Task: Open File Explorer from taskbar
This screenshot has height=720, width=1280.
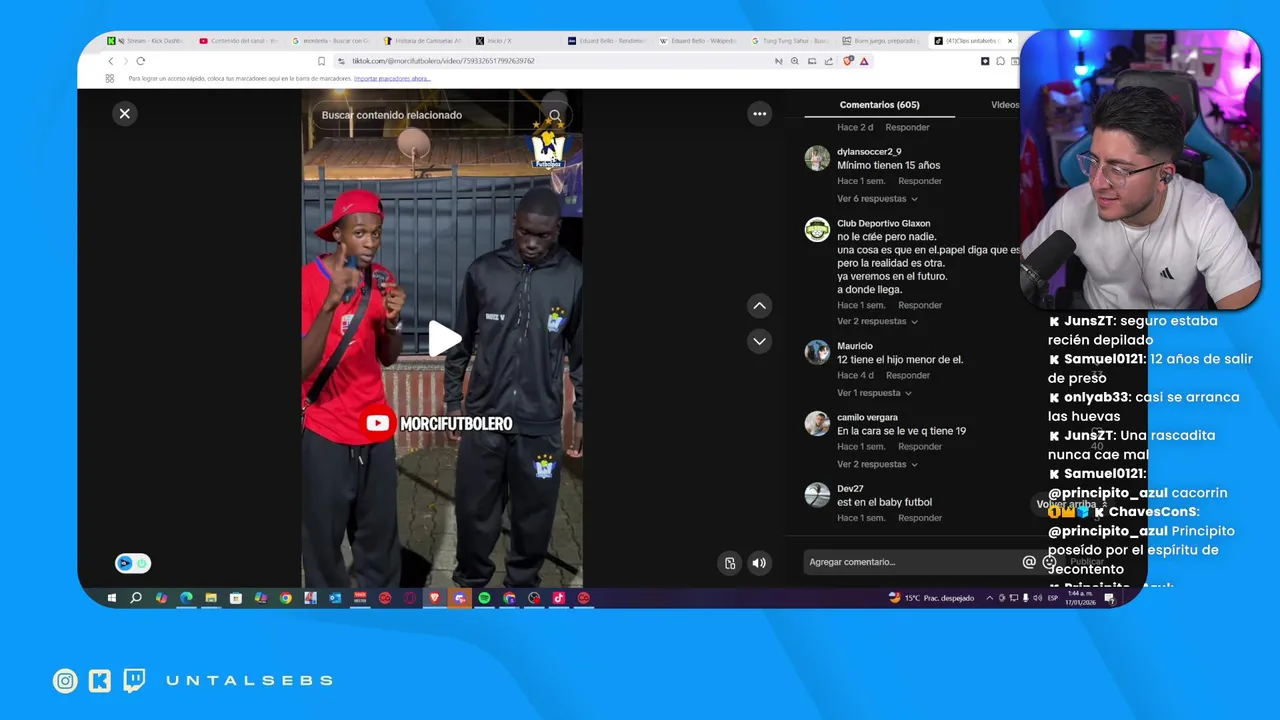Action: (211, 598)
